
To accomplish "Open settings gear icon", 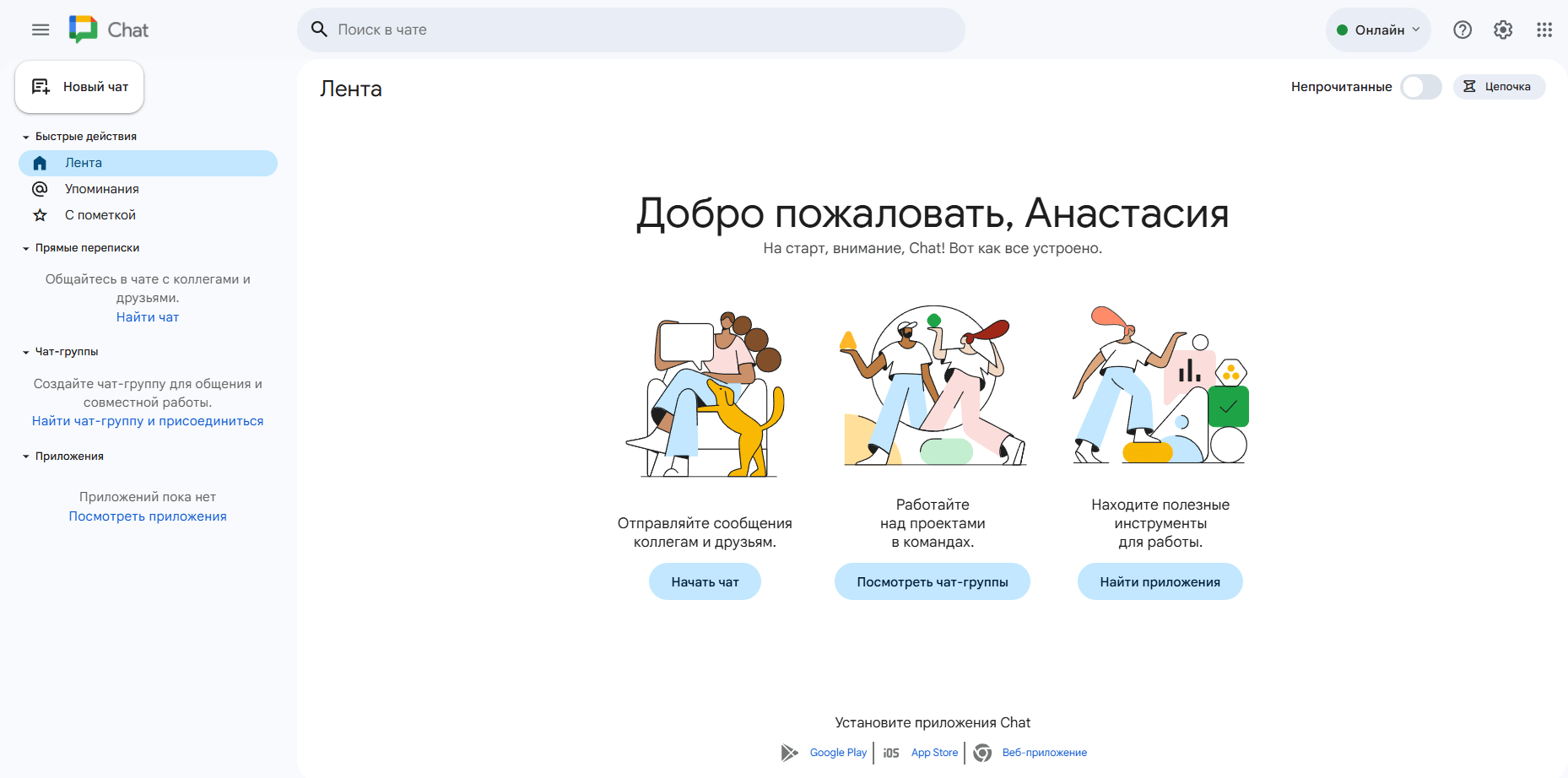I will coord(1503,30).
